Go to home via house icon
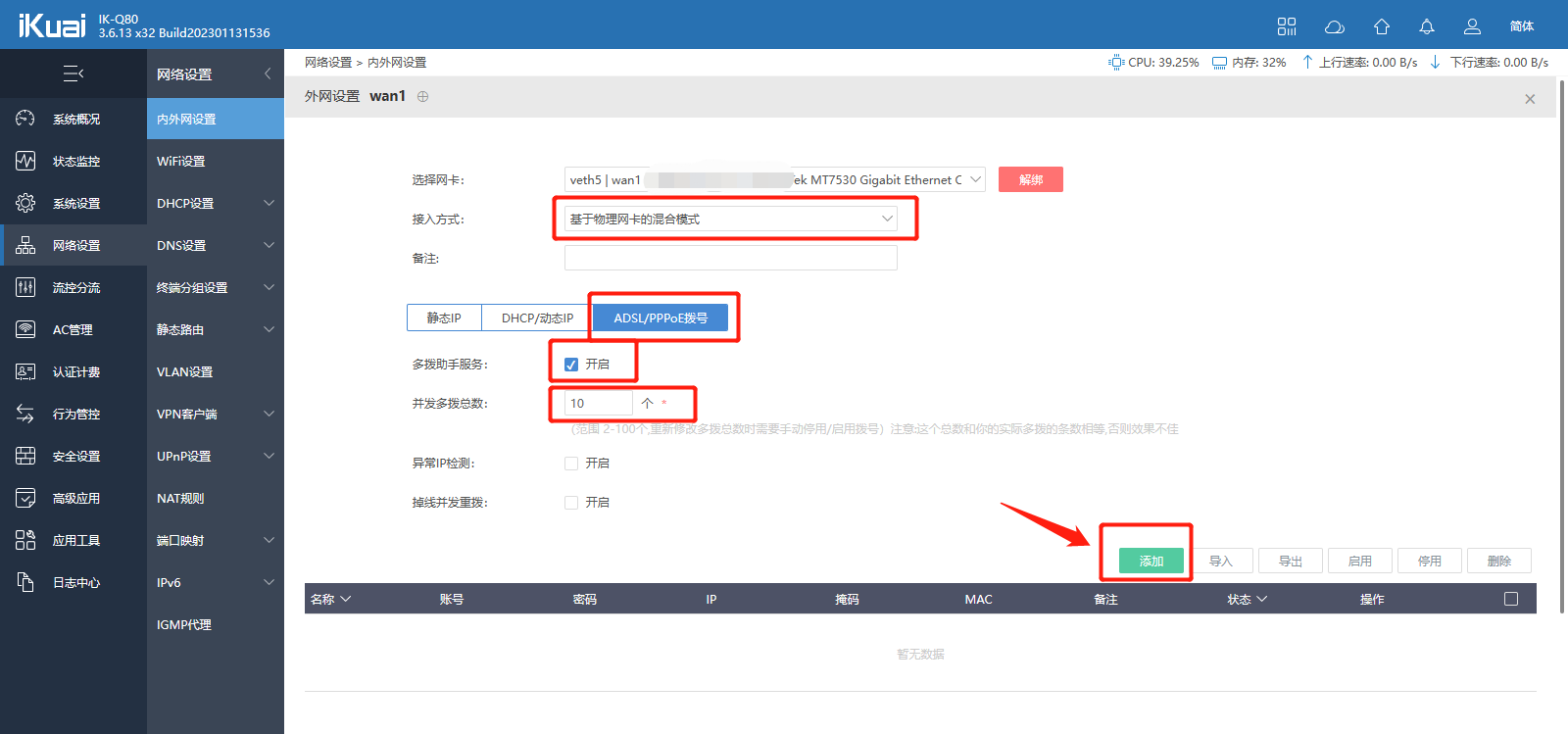The image size is (1568, 734). 1382,26
